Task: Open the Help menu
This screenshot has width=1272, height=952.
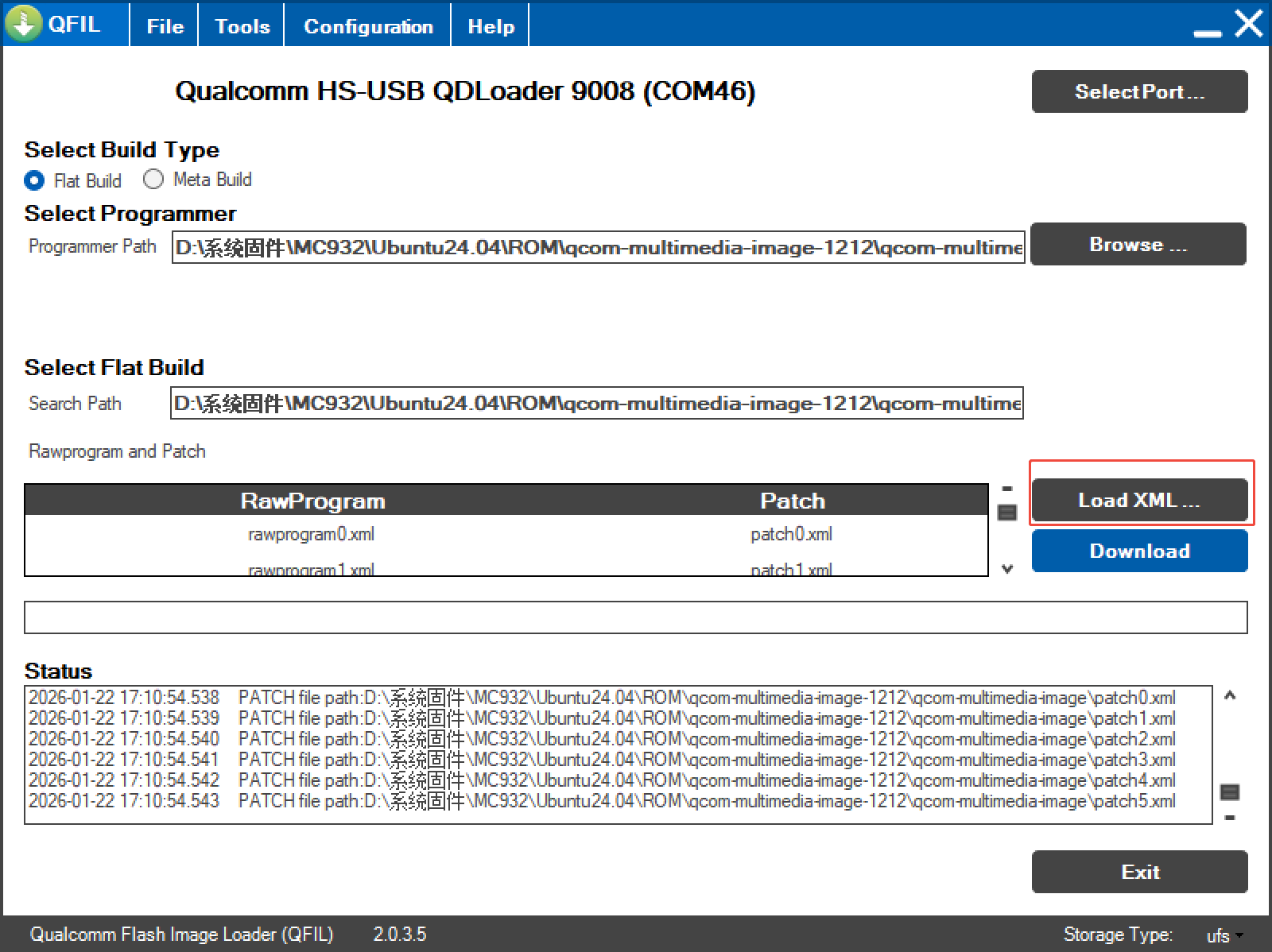Action: pos(491,26)
